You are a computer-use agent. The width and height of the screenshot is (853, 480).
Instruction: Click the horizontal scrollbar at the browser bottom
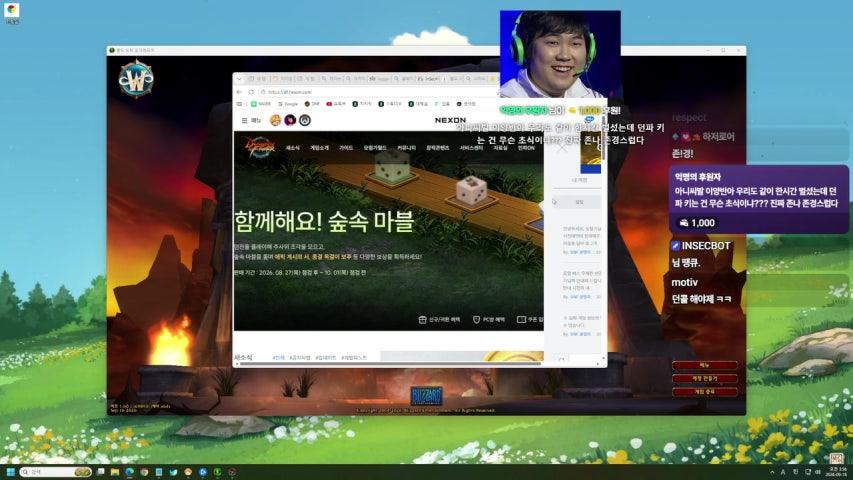[x=390, y=364]
